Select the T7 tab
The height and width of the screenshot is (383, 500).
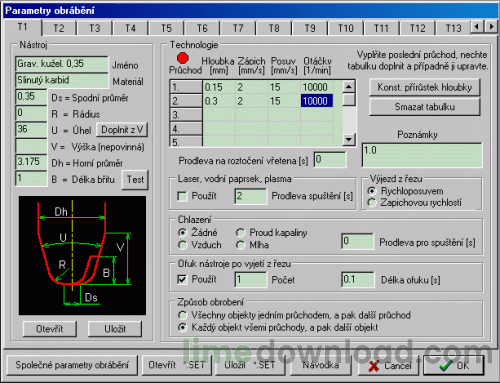(238, 28)
